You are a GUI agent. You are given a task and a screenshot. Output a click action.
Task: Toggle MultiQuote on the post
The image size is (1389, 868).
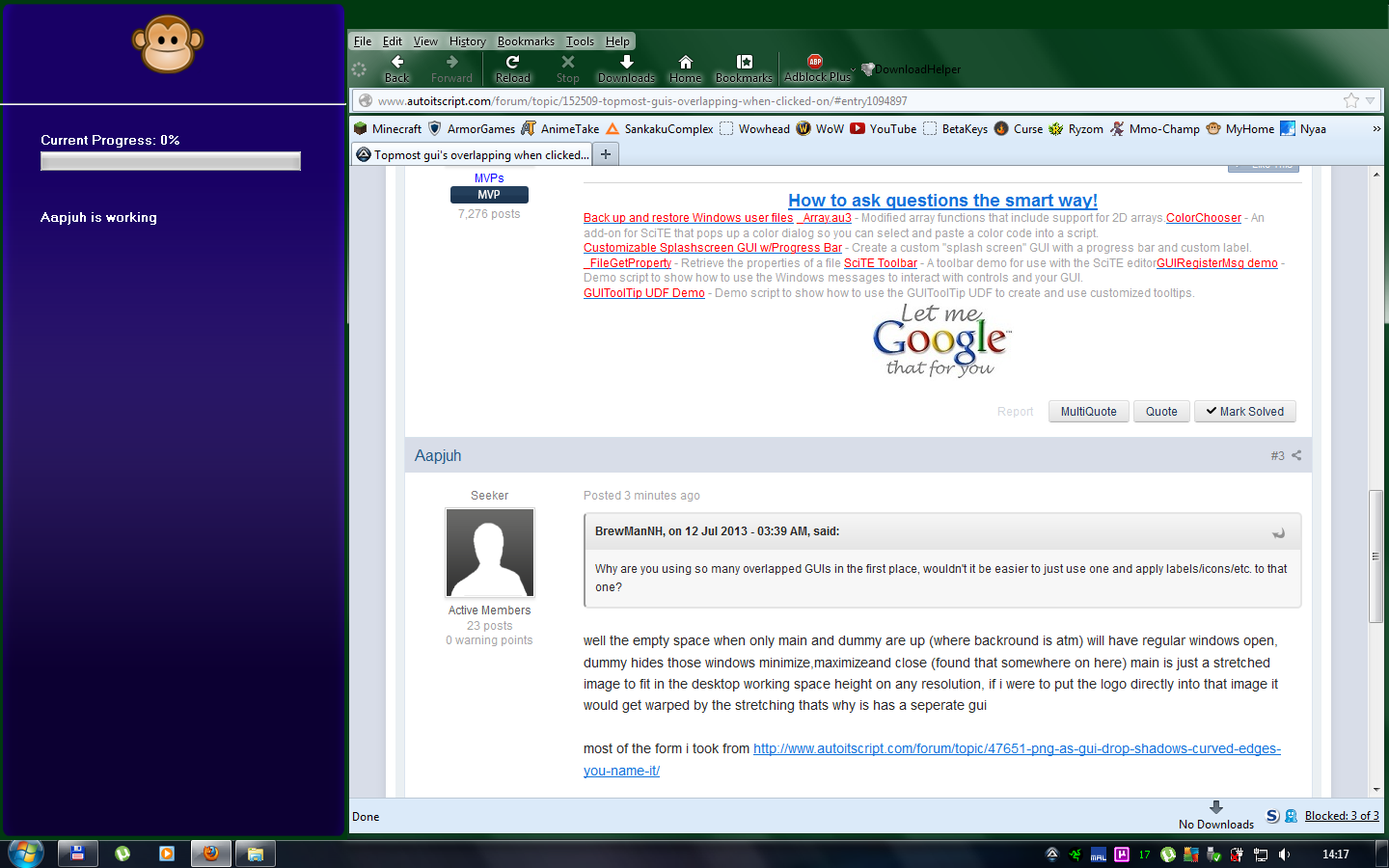pyautogui.click(x=1088, y=412)
